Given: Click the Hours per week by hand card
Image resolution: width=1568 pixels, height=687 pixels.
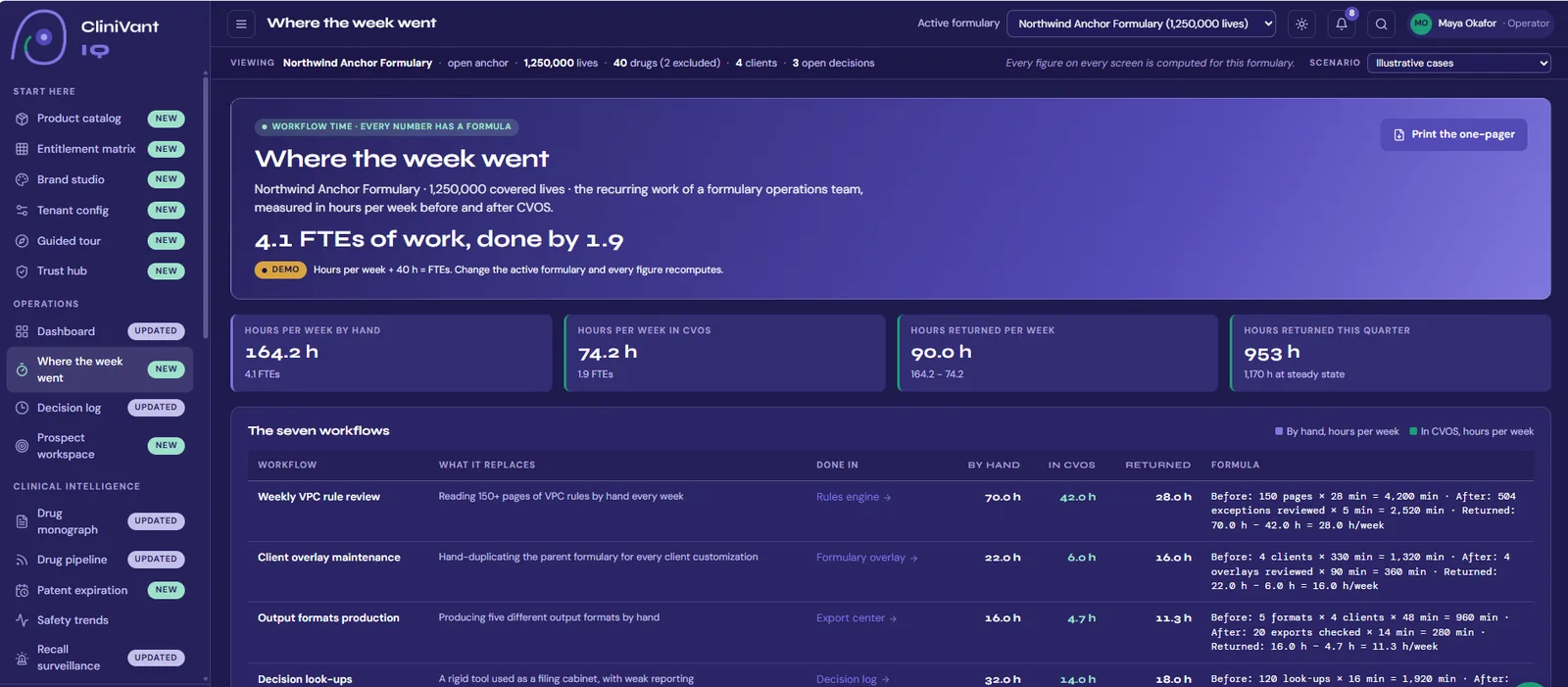Looking at the screenshot, I should coord(391,353).
